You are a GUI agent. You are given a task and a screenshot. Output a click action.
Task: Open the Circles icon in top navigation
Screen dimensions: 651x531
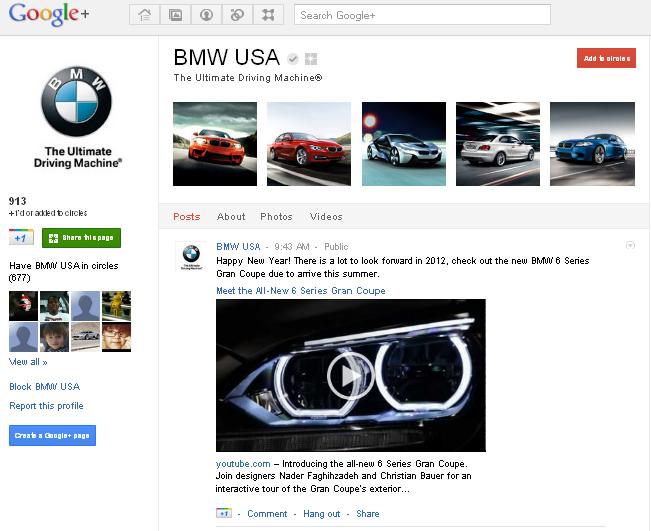(236, 15)
